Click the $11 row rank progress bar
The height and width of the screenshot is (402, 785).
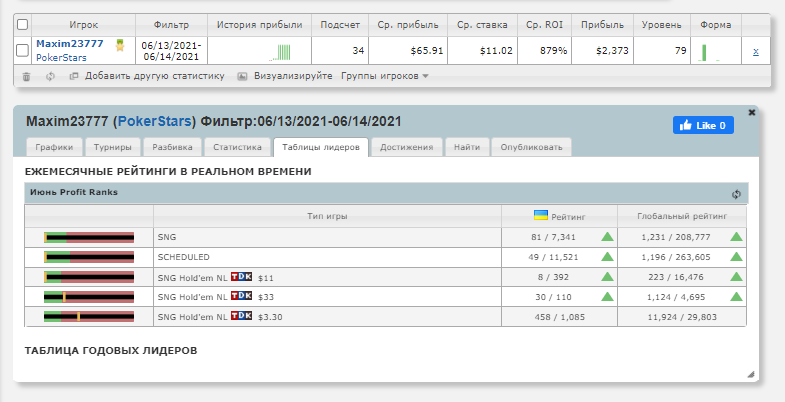pyautogui.click(x=89, y=277)
